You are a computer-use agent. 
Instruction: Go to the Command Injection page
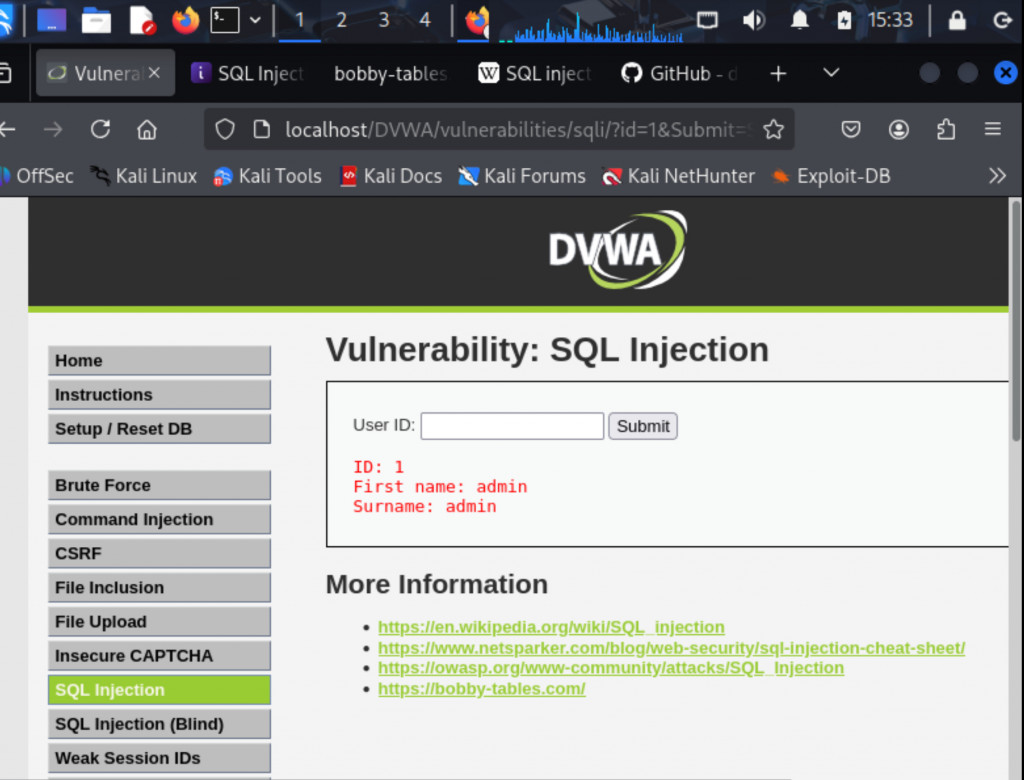pyautogui.click(x=159, y=519)
